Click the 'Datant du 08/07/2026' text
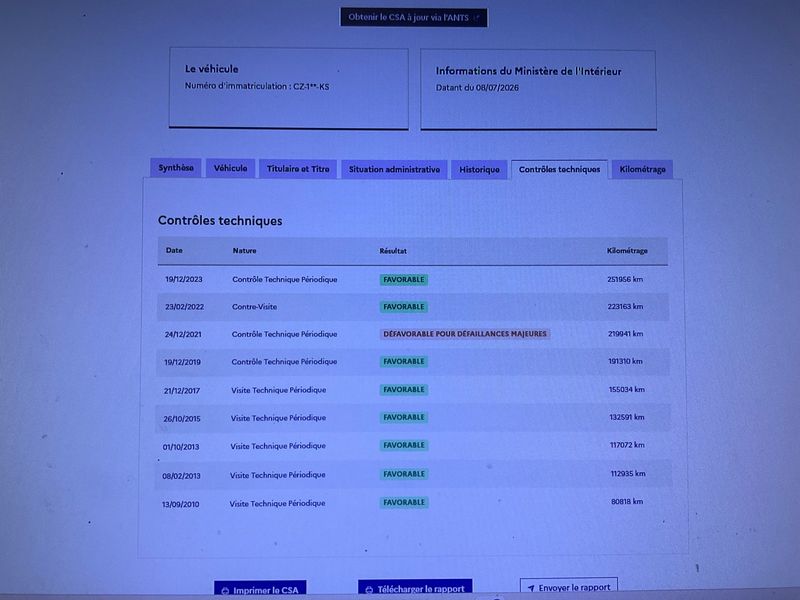The width and height of the screenshot is (800, 600). tap(477, 88)
